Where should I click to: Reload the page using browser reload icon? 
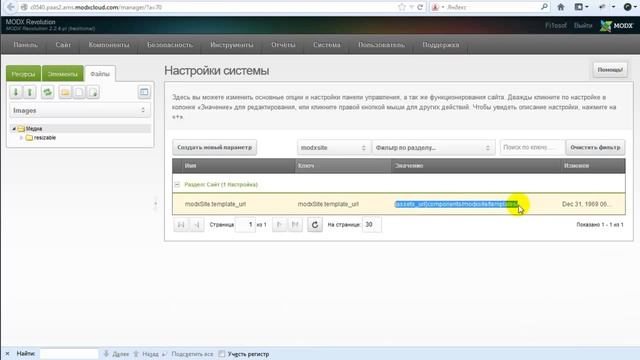point(420,7)
